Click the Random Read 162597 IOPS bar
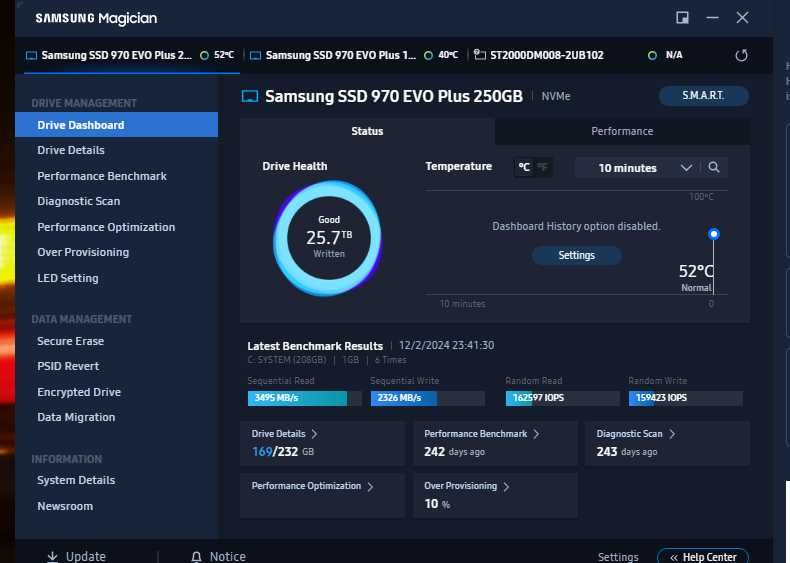This screenshot has width=790, height=563. coord(563,398)
